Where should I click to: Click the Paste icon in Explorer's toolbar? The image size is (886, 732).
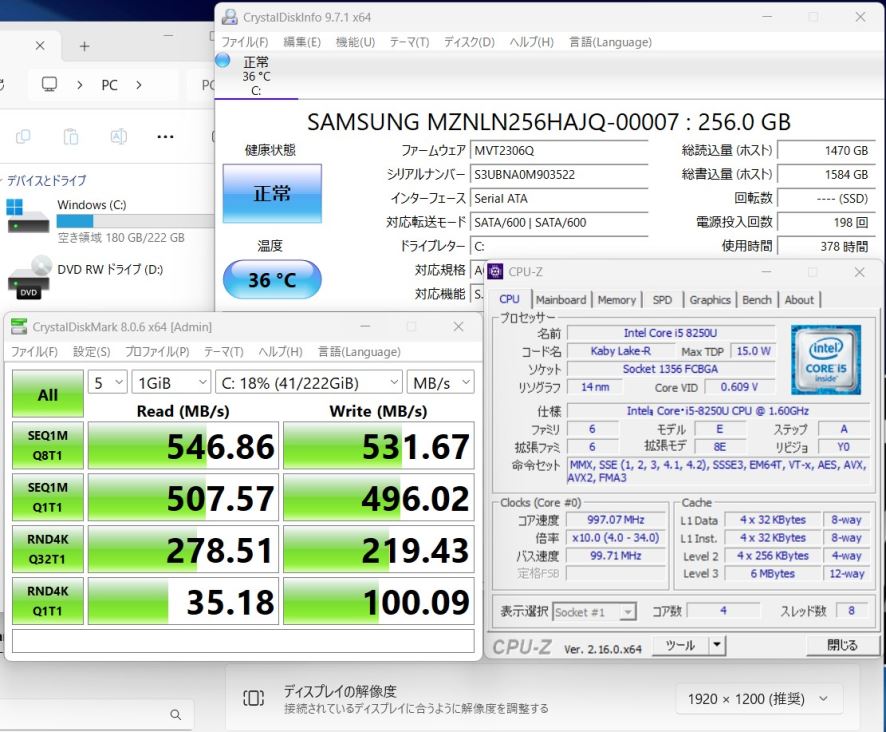pyautogui.click(x=71, y=136)
